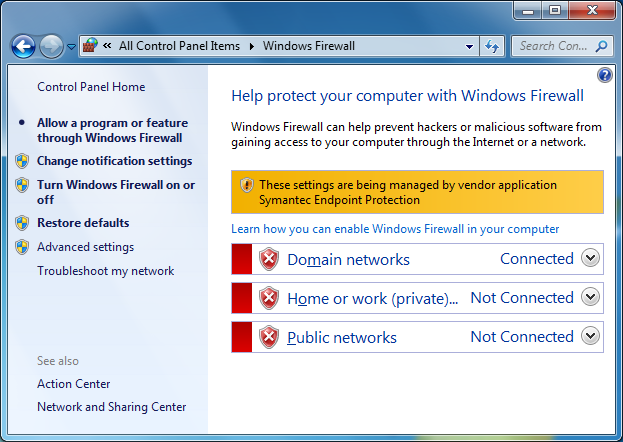Expand the Public networks chevron
This screenshot has height=442, width=623.
[590, 336]
